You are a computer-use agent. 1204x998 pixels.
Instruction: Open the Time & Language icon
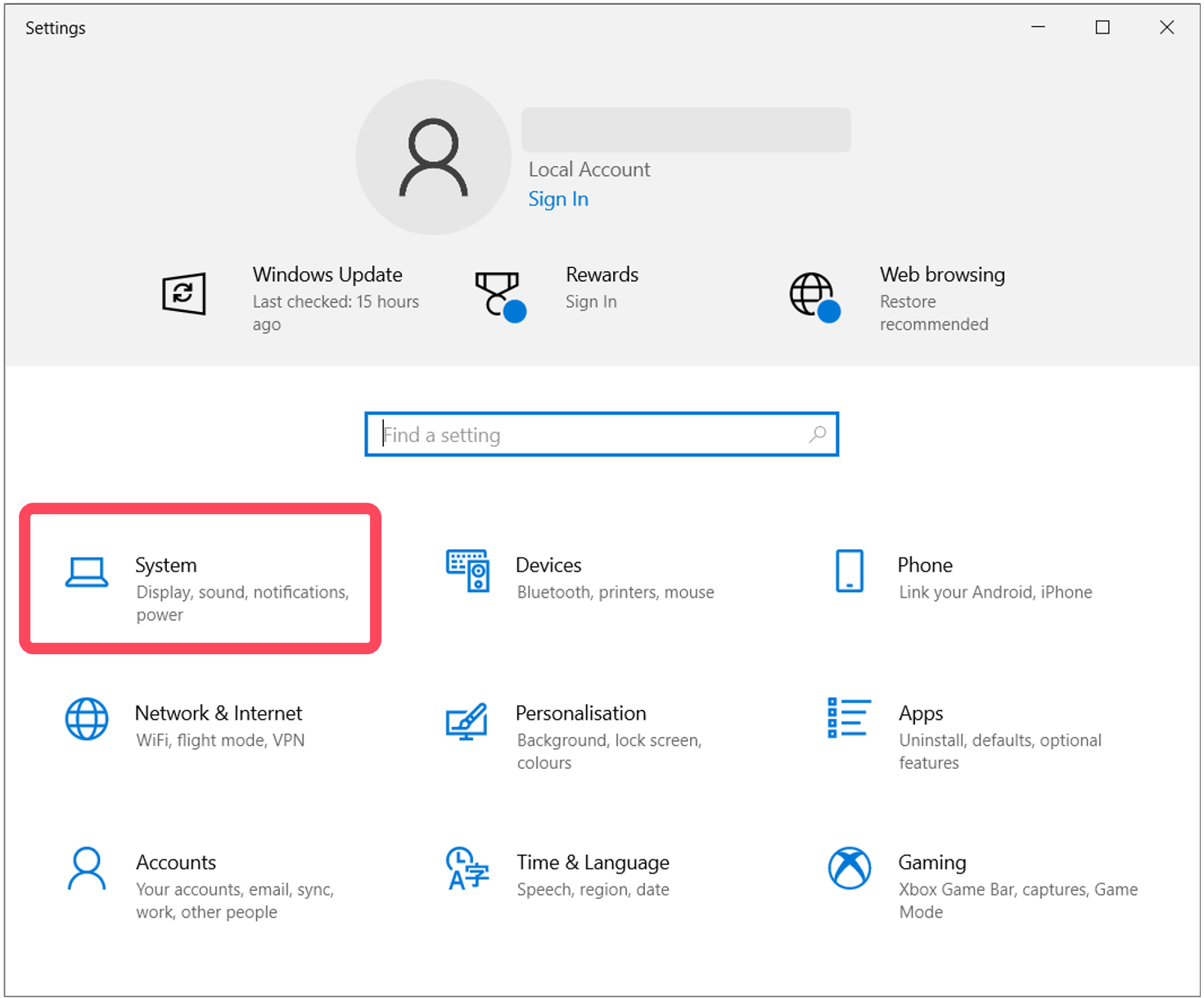(467, 869)
